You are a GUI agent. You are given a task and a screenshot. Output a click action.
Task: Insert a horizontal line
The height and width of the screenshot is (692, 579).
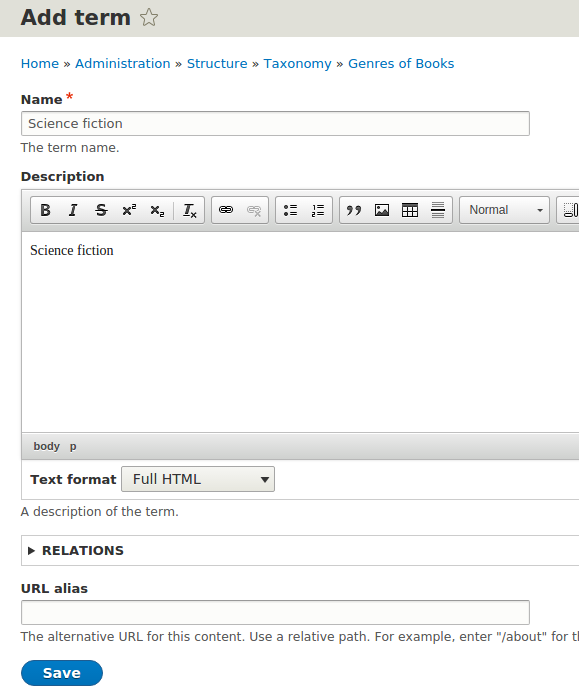pos(438,210)
